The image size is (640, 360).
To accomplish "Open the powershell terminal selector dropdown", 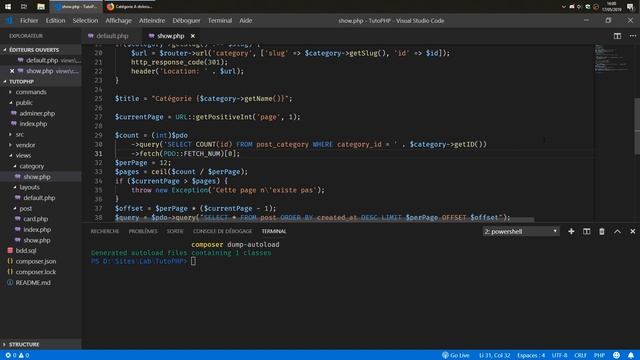I will pos(521,231).
